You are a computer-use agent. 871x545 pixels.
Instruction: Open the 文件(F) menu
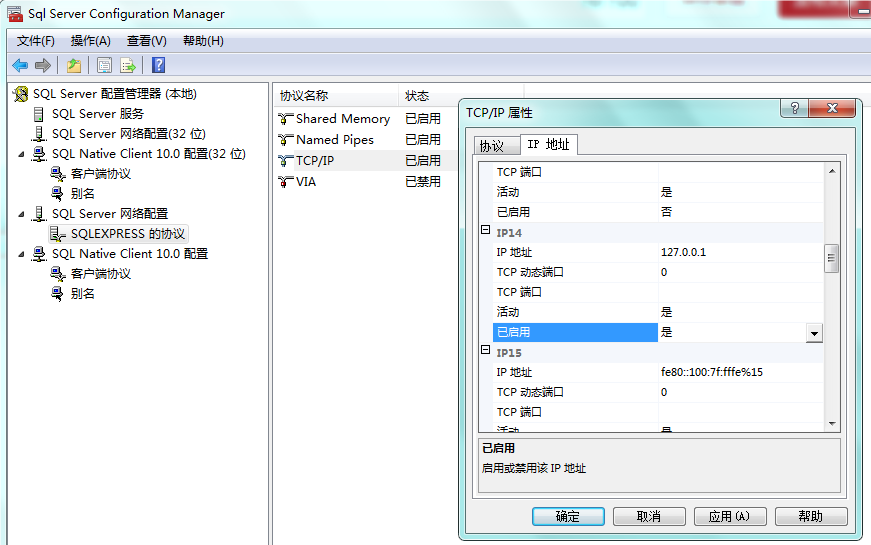pos(36,41)
